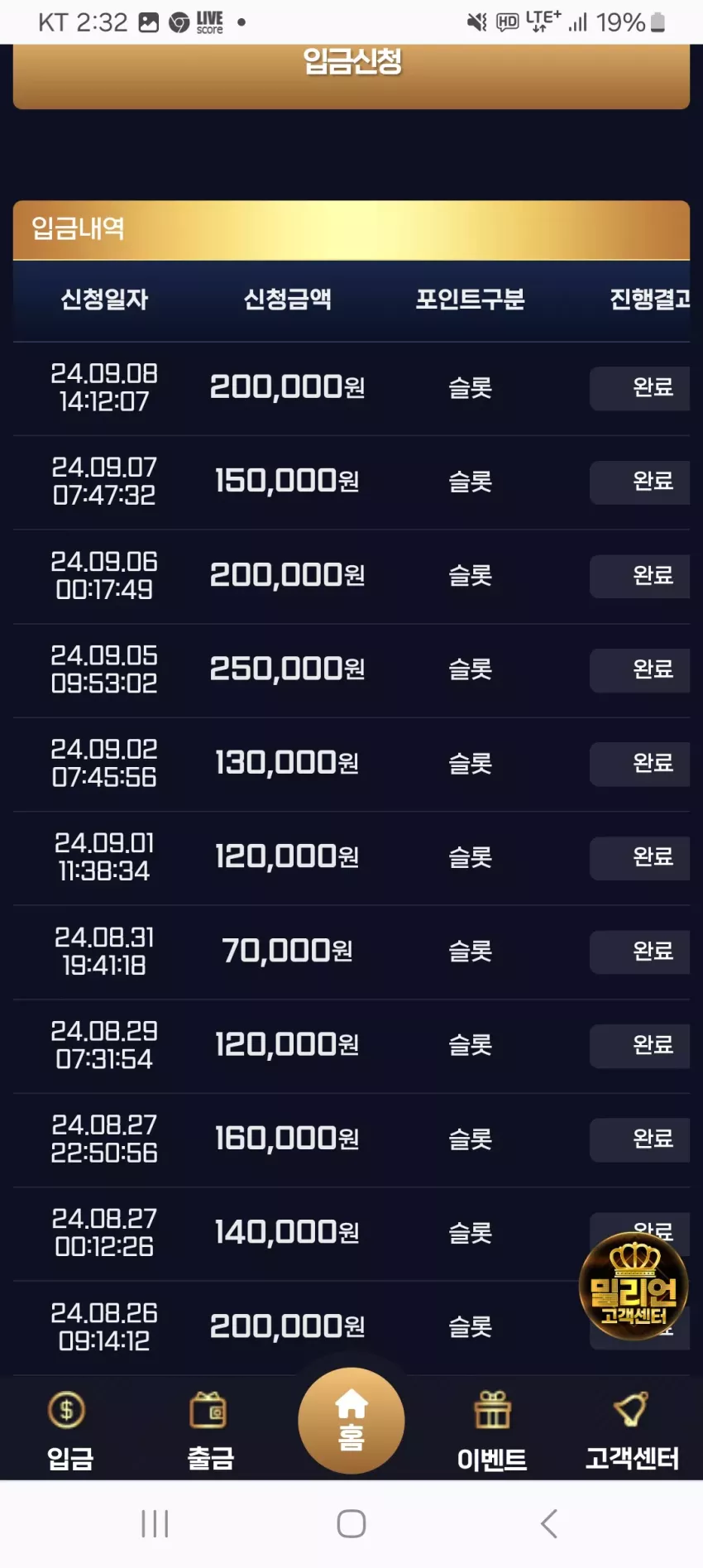Image resolution: width=703 pixels, height=1568 pixels.
Task: Tap the 입금 dollar coin icon
Action: [67, 1409]
